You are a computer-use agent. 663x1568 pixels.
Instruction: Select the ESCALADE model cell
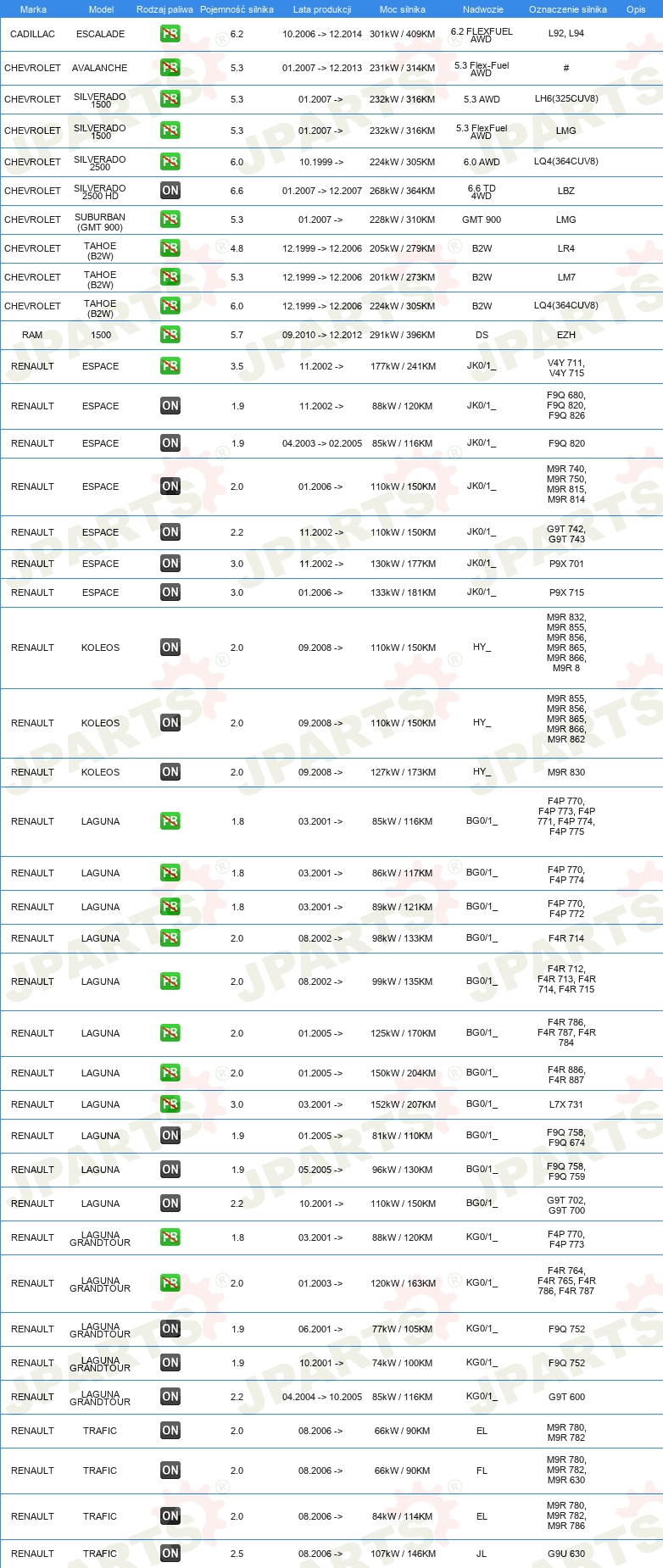(x=100, y=34)
